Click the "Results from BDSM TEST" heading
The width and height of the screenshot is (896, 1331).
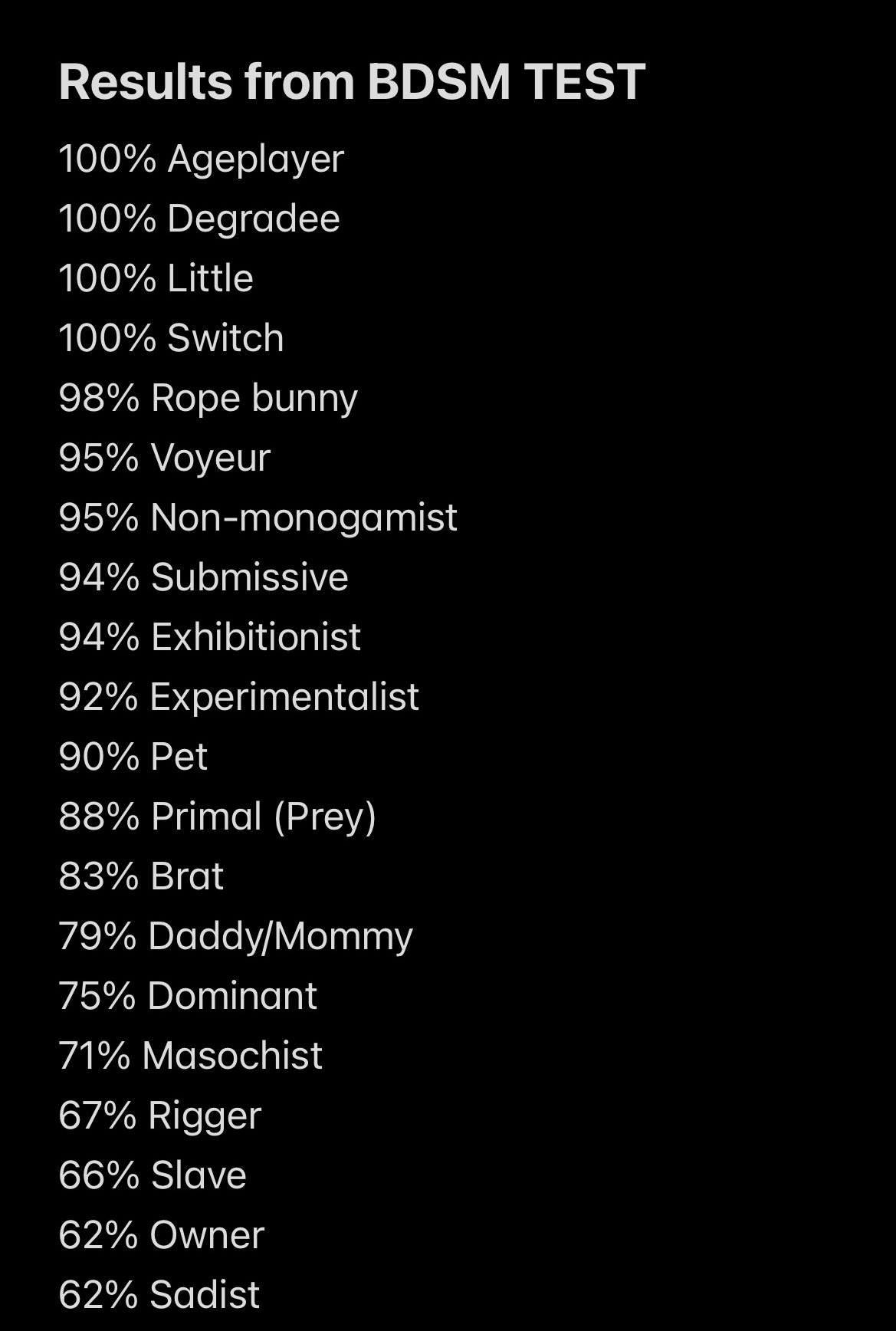pyautogui.click(x=352, y=82)
